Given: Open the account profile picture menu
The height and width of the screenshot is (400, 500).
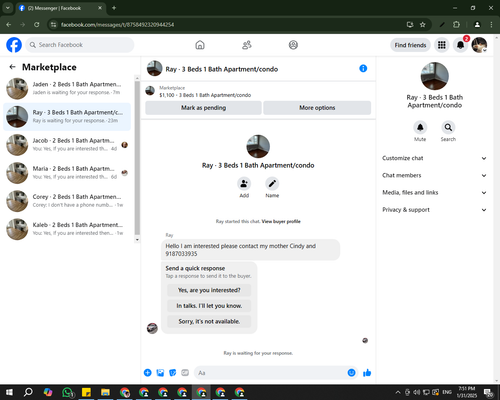Looking at the screenshot, I should (x=479, y=45).
